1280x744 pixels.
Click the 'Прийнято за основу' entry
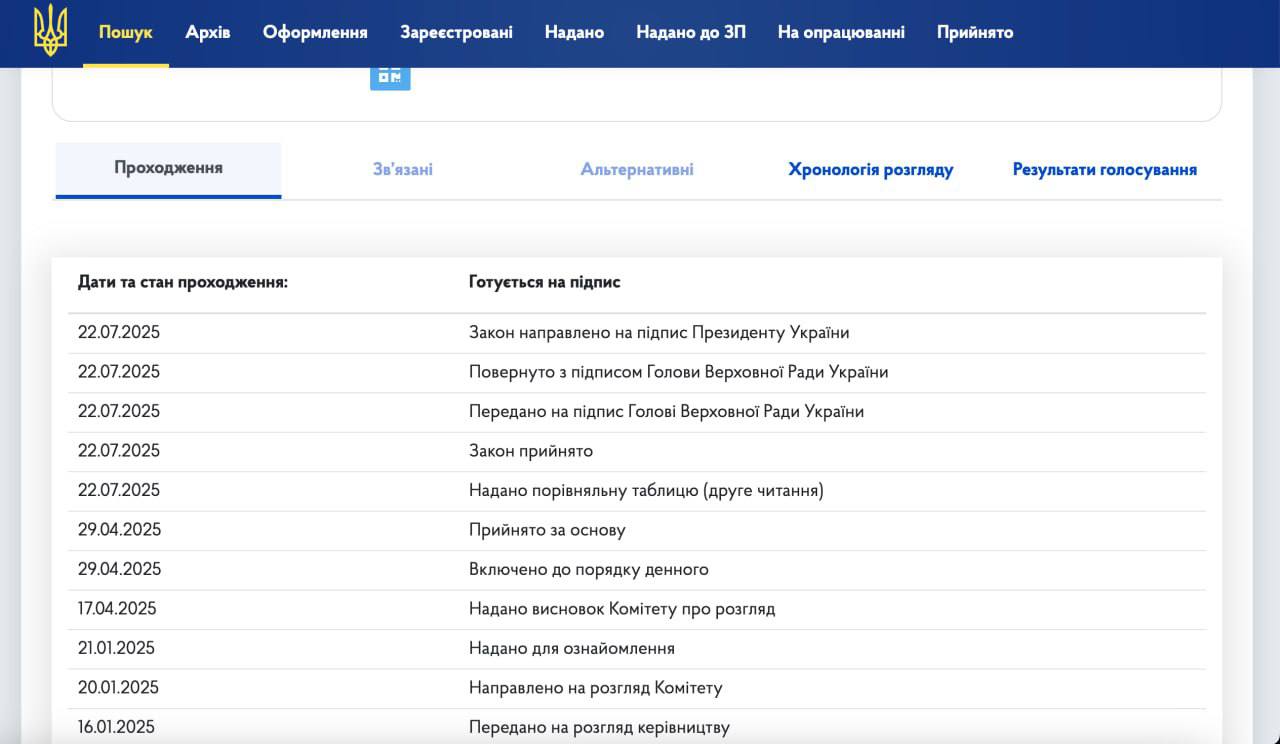[547, 530]
